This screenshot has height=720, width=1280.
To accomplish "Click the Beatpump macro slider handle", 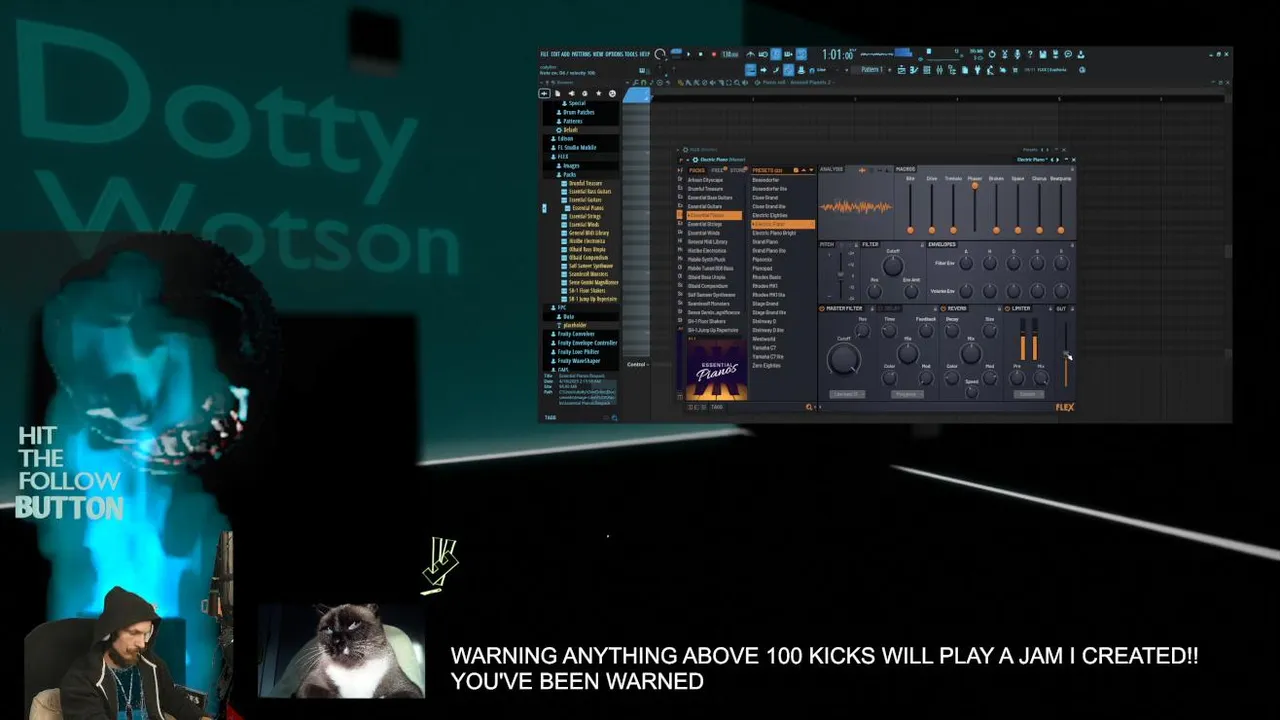I will tap(1061, 230).
